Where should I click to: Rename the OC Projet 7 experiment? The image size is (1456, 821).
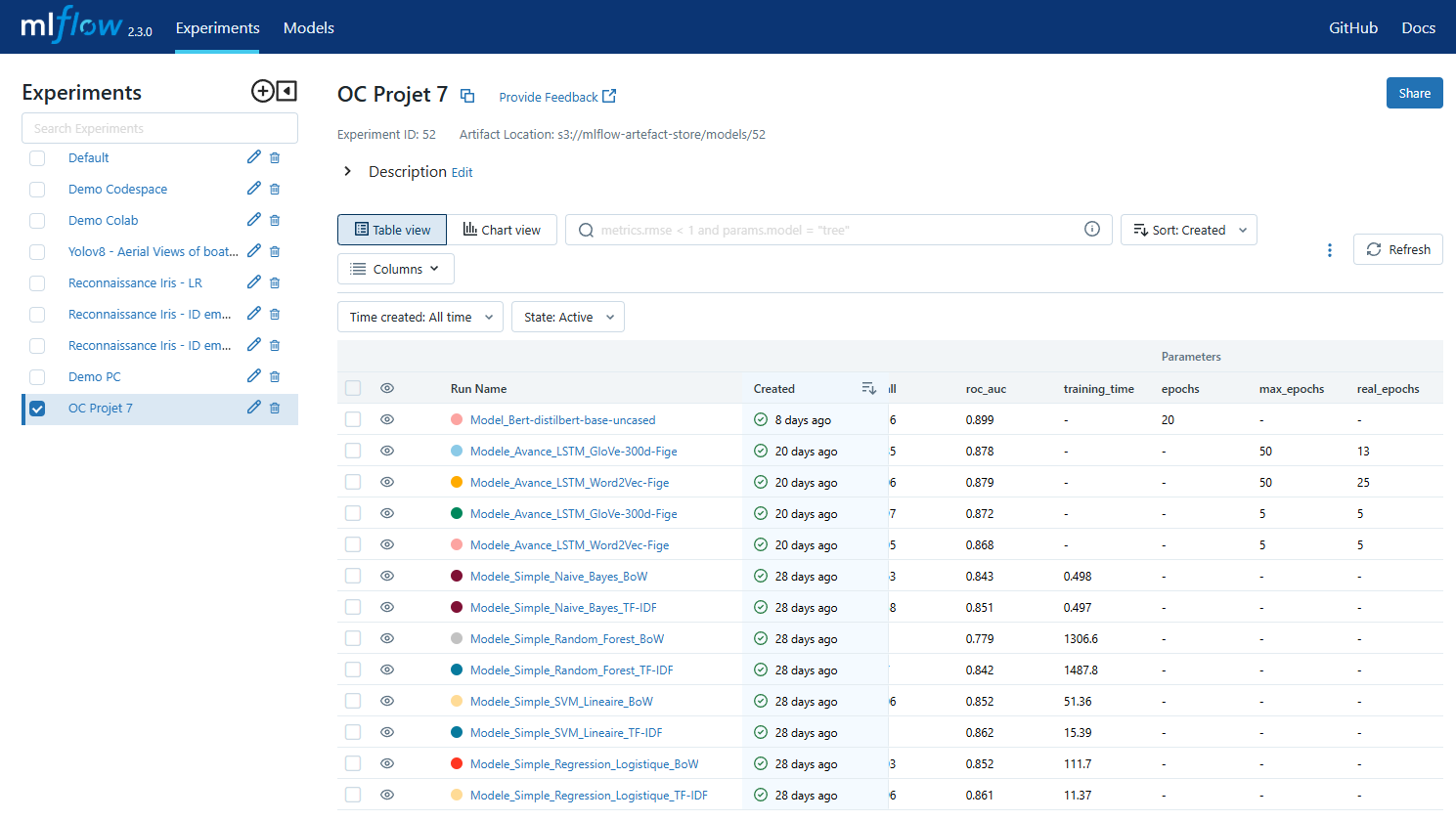coord(254,408)
